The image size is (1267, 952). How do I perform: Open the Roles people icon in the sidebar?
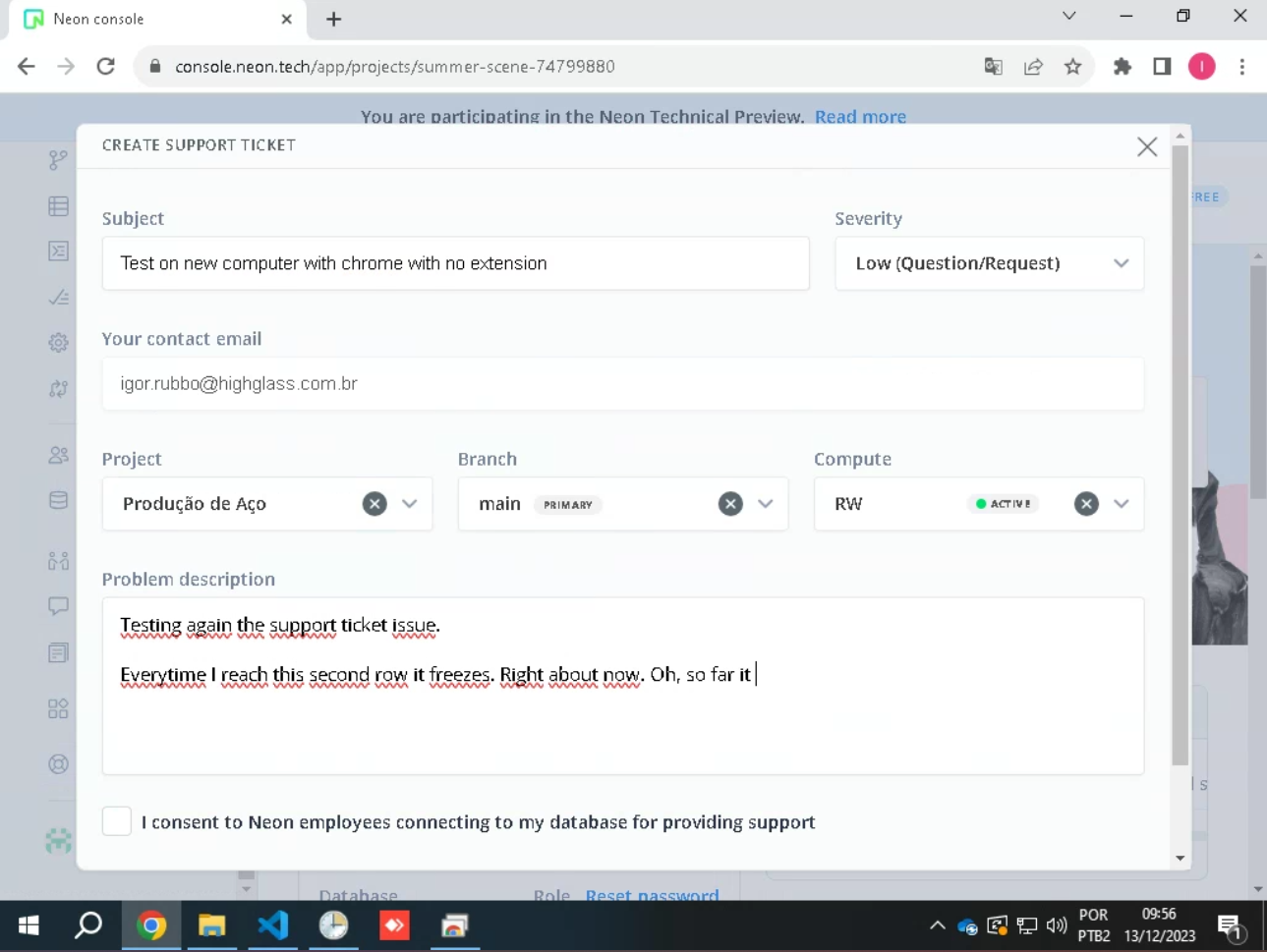59,455
